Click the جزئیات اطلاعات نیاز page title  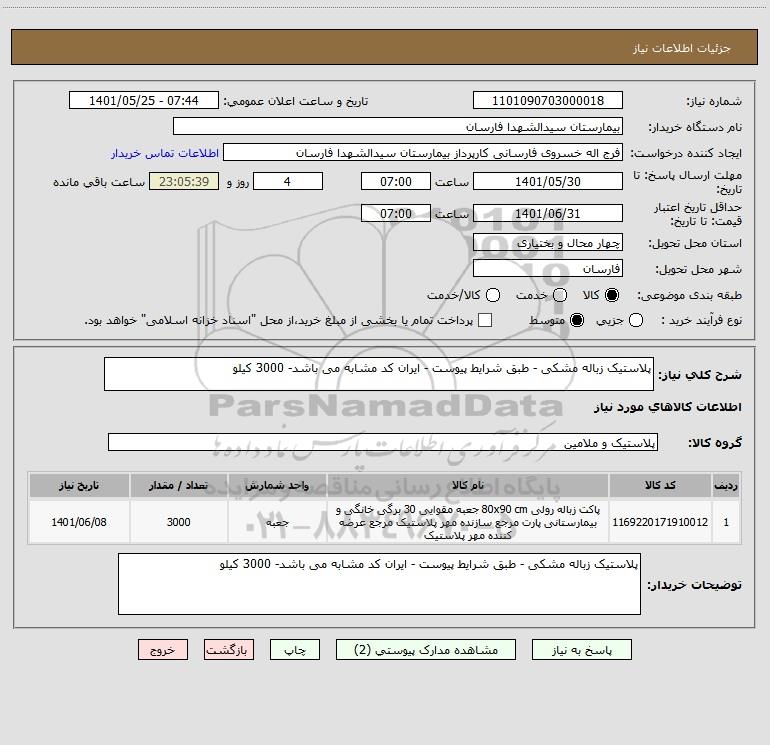(682, 48)
